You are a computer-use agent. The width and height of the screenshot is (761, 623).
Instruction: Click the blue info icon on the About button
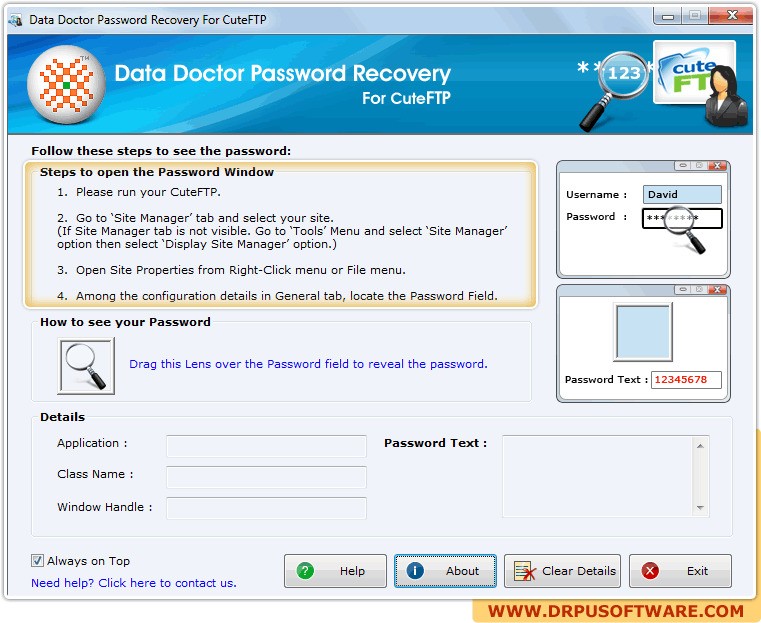pyautogui.click(x=415, y=571)
